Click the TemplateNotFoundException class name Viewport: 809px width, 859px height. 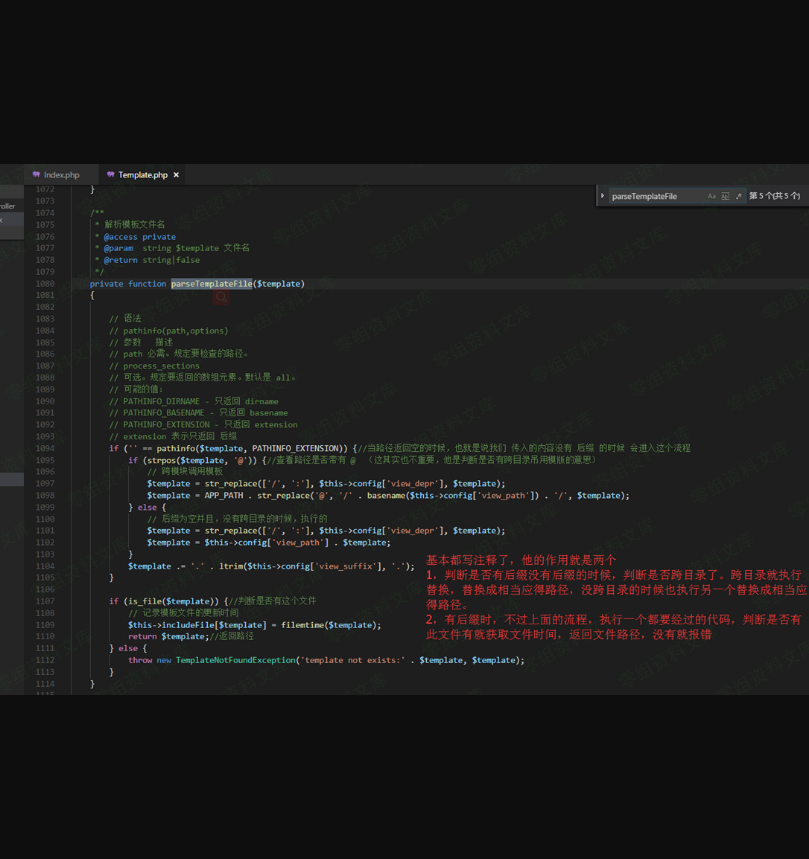click(235, 660)
